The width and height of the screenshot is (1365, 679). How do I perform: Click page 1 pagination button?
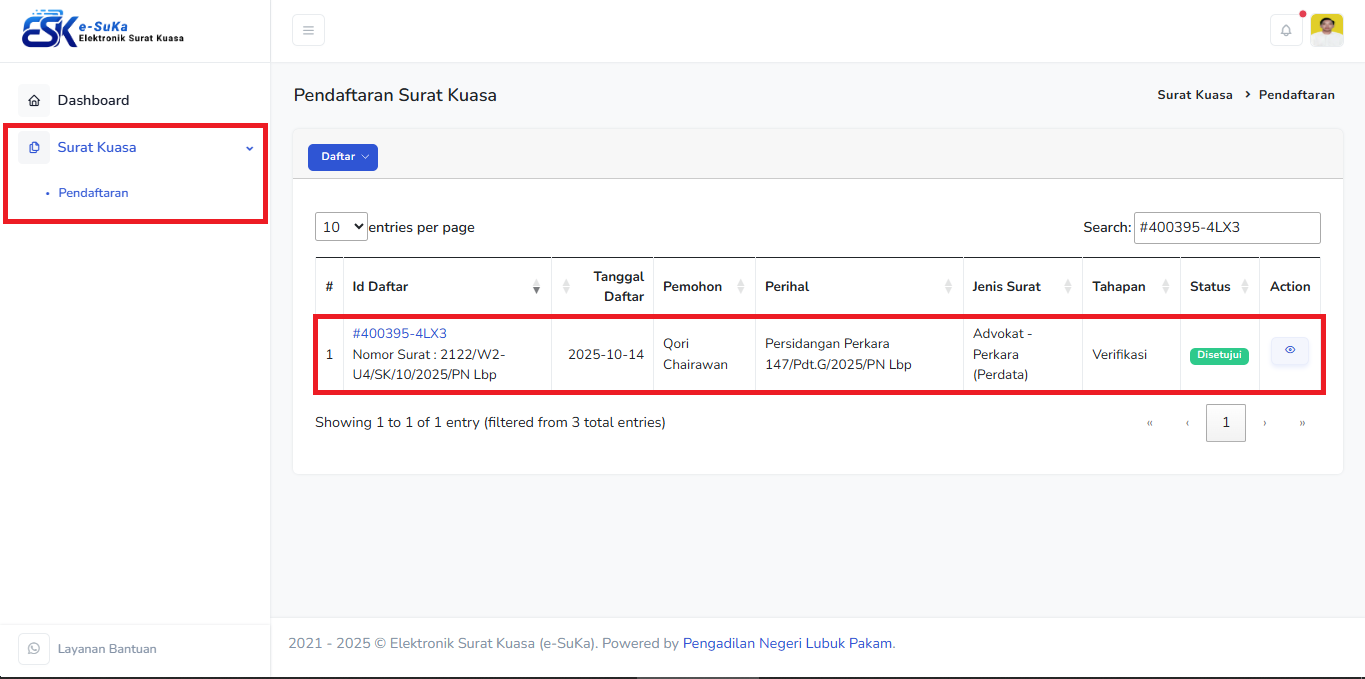pyautogui.click(x=1225, y=423)
